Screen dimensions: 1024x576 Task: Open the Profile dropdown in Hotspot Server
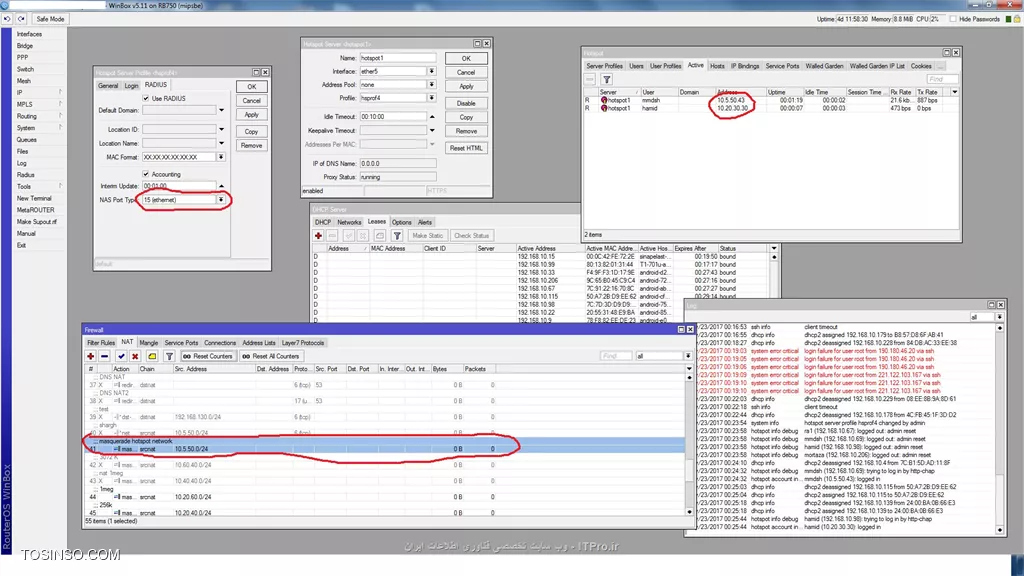pos(432,98)
